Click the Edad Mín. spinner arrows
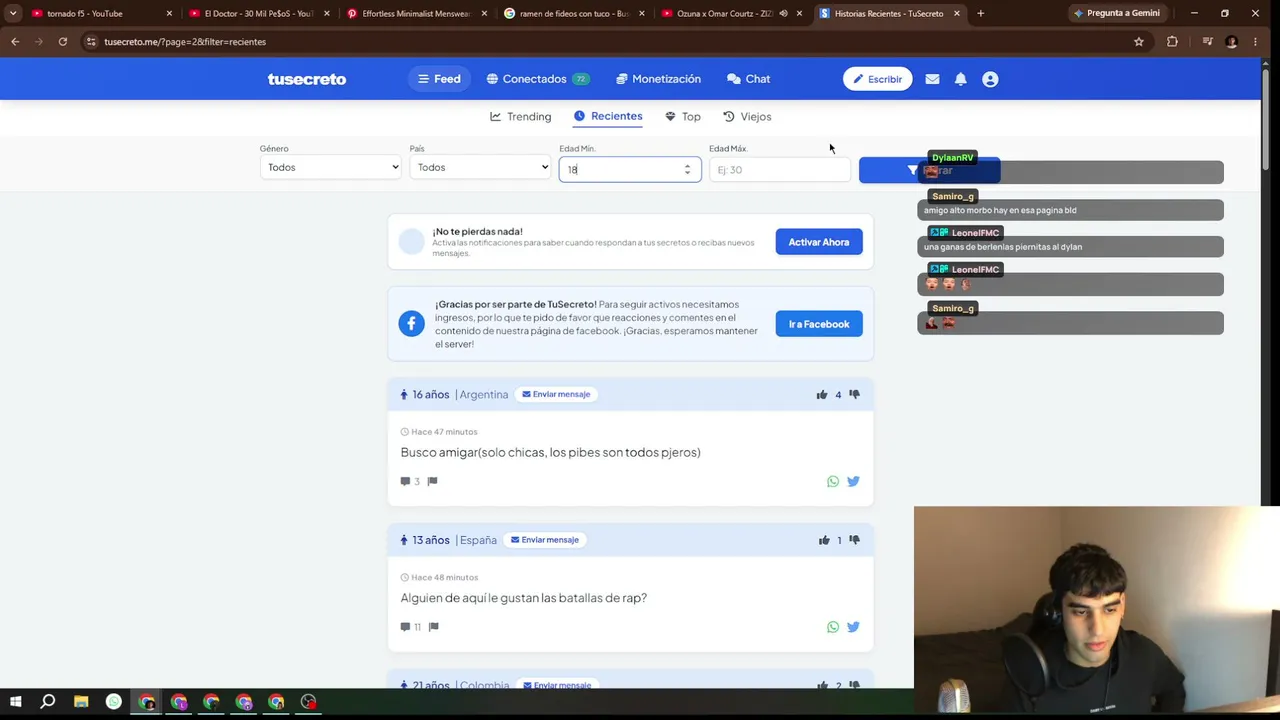The height and width of the screenshot is (720, 1280). tap(687, 169)
